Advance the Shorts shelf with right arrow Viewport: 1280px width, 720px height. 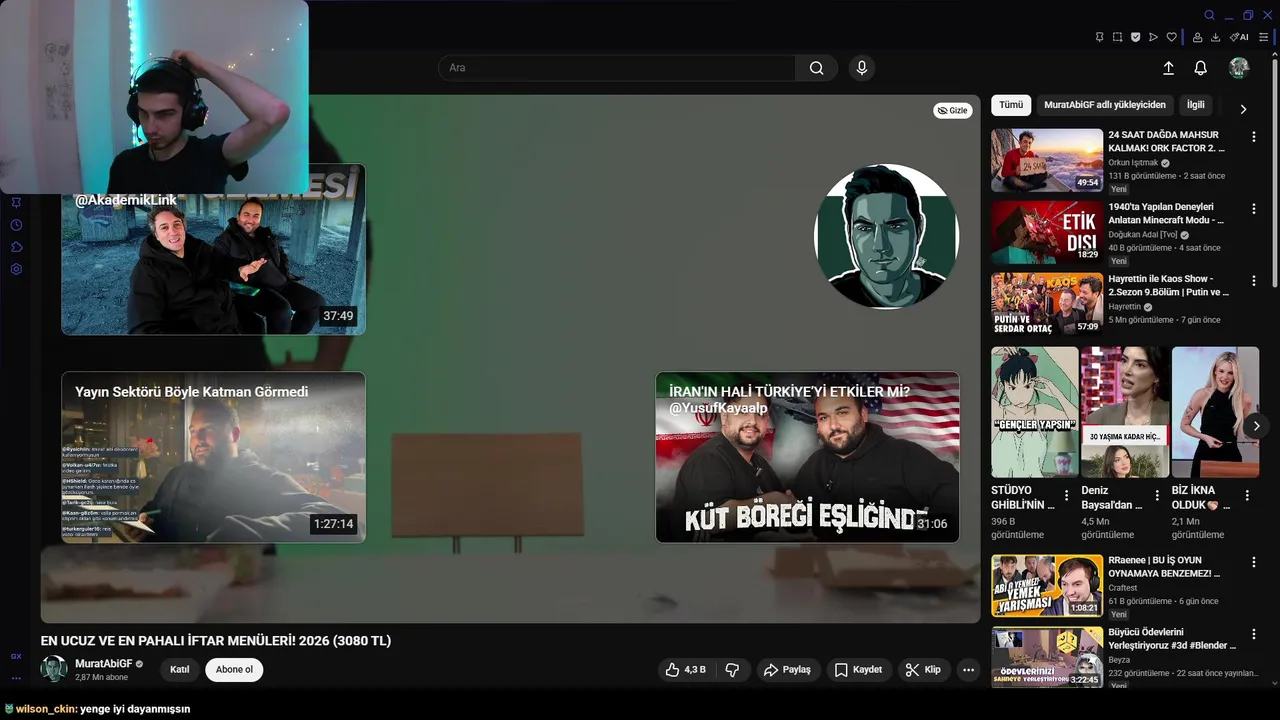pyautogui.click(x=1256, y=426)
